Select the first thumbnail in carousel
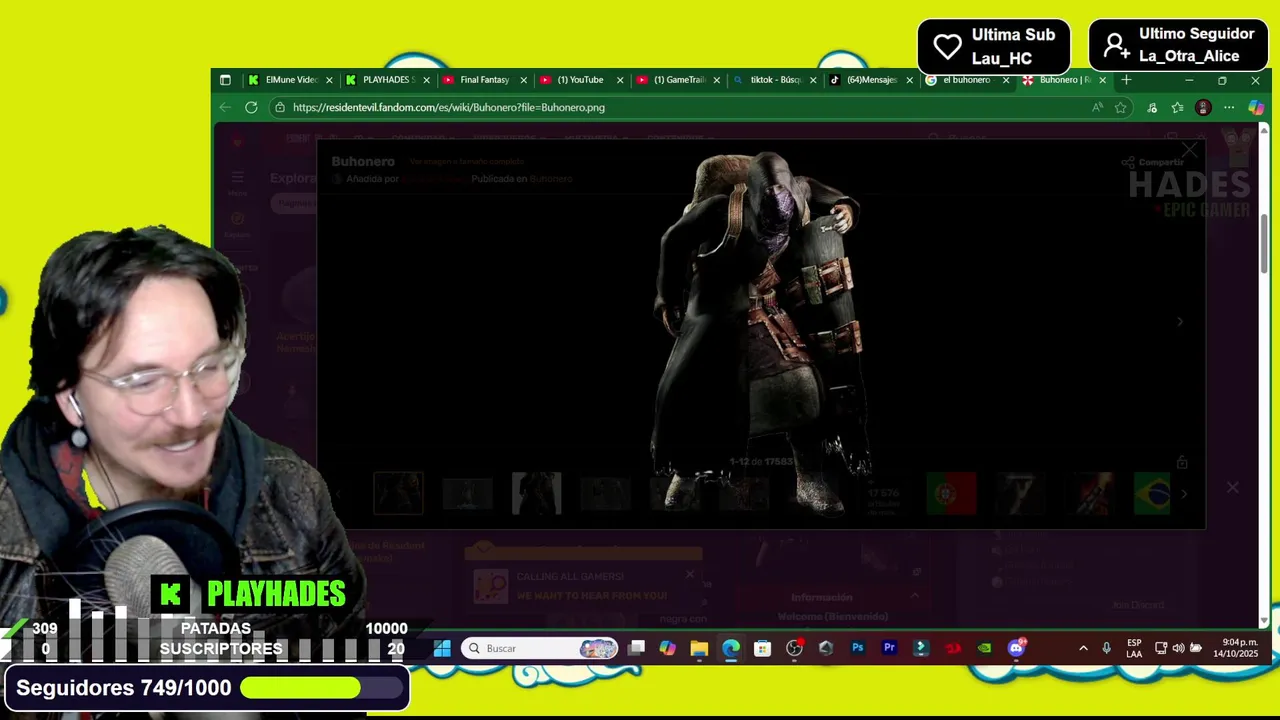 [x=398, y=493]
